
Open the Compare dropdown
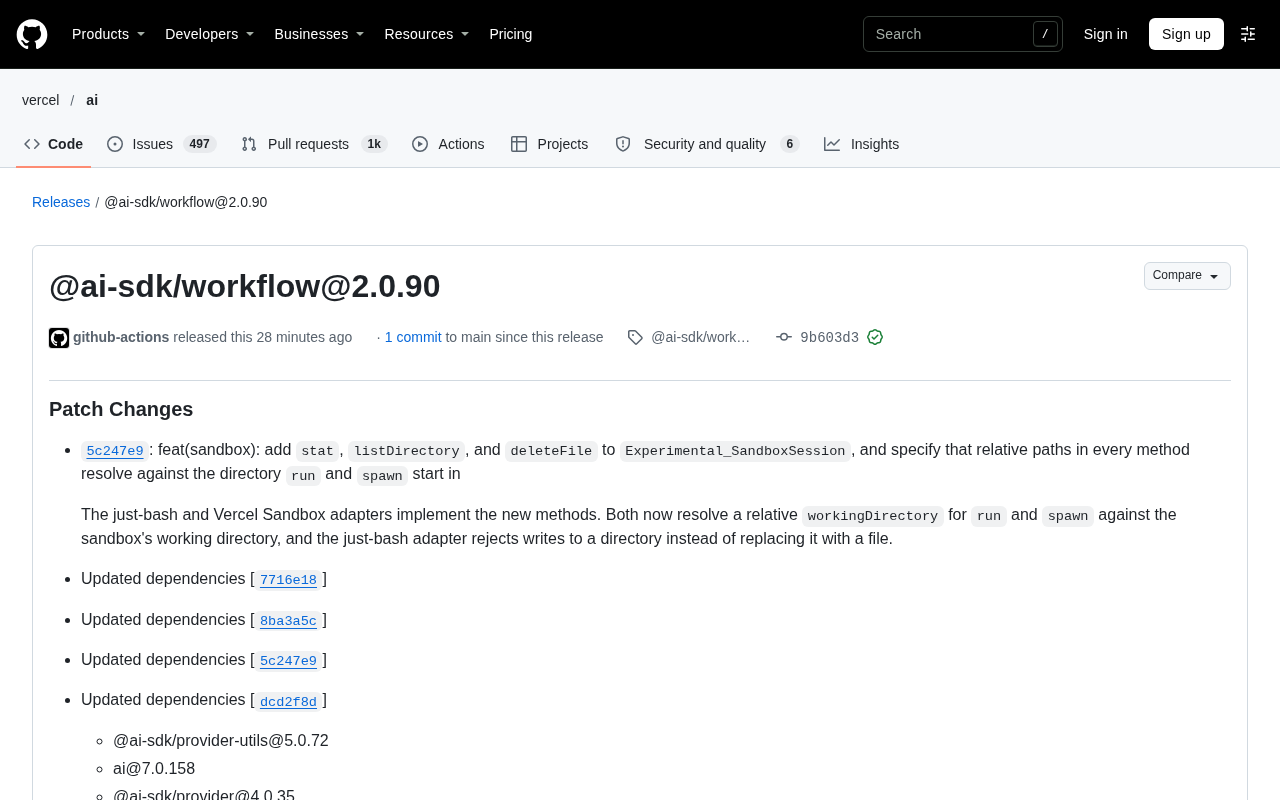point(1187,276)
